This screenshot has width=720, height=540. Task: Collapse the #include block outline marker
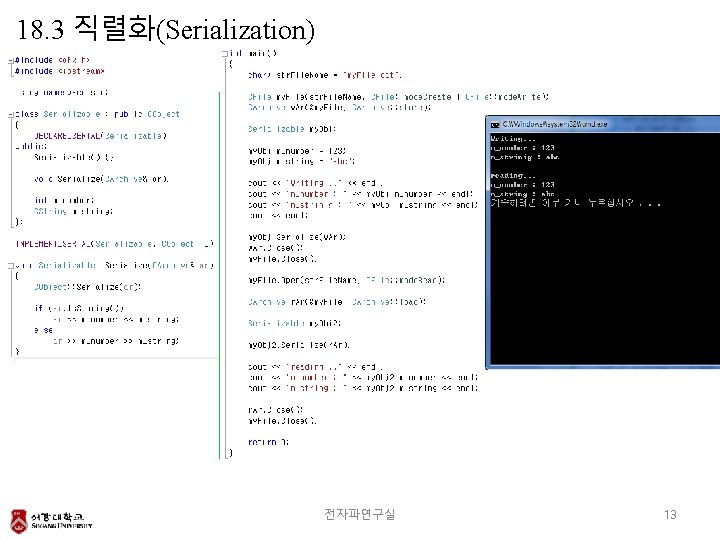tap(11, 61)
